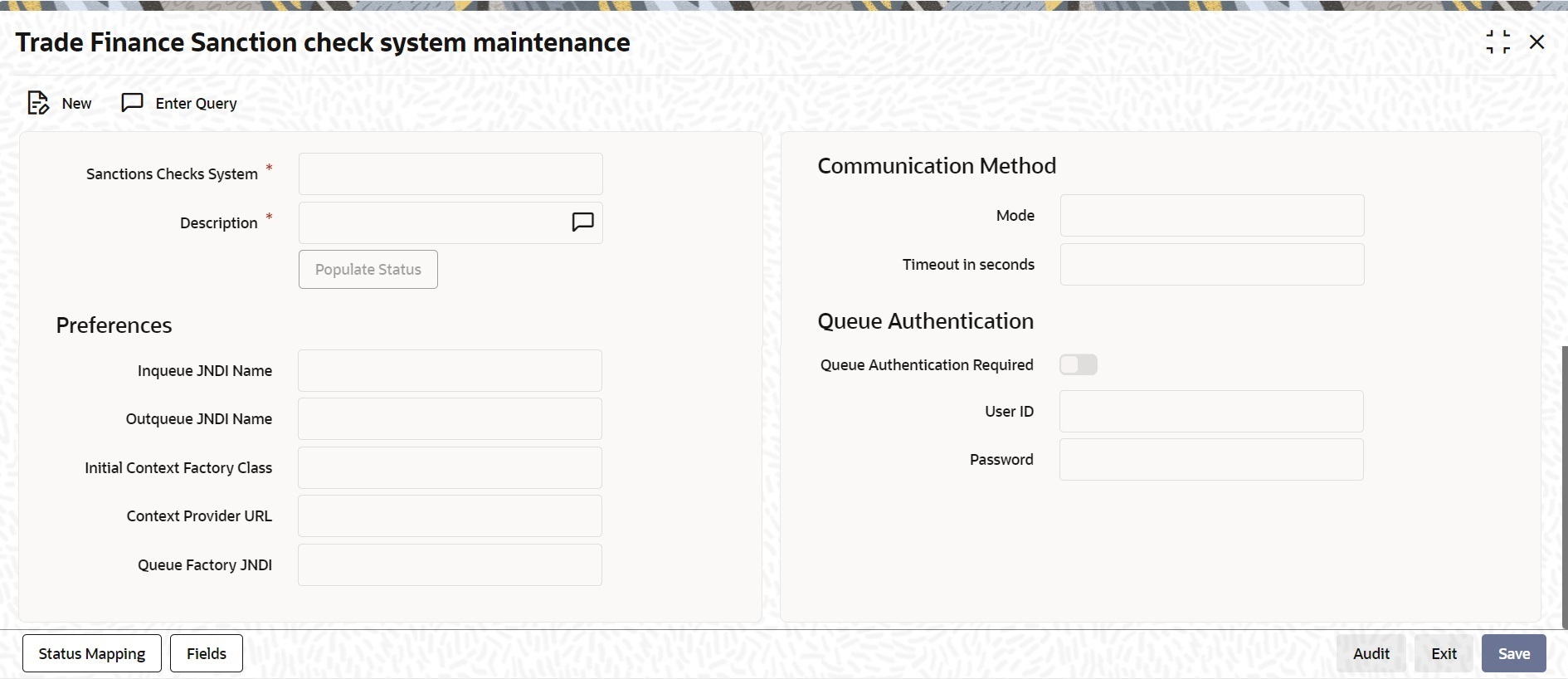Click the Exit button
Viewport: 1568px width, 679px height.
(x=1444, y=653)
